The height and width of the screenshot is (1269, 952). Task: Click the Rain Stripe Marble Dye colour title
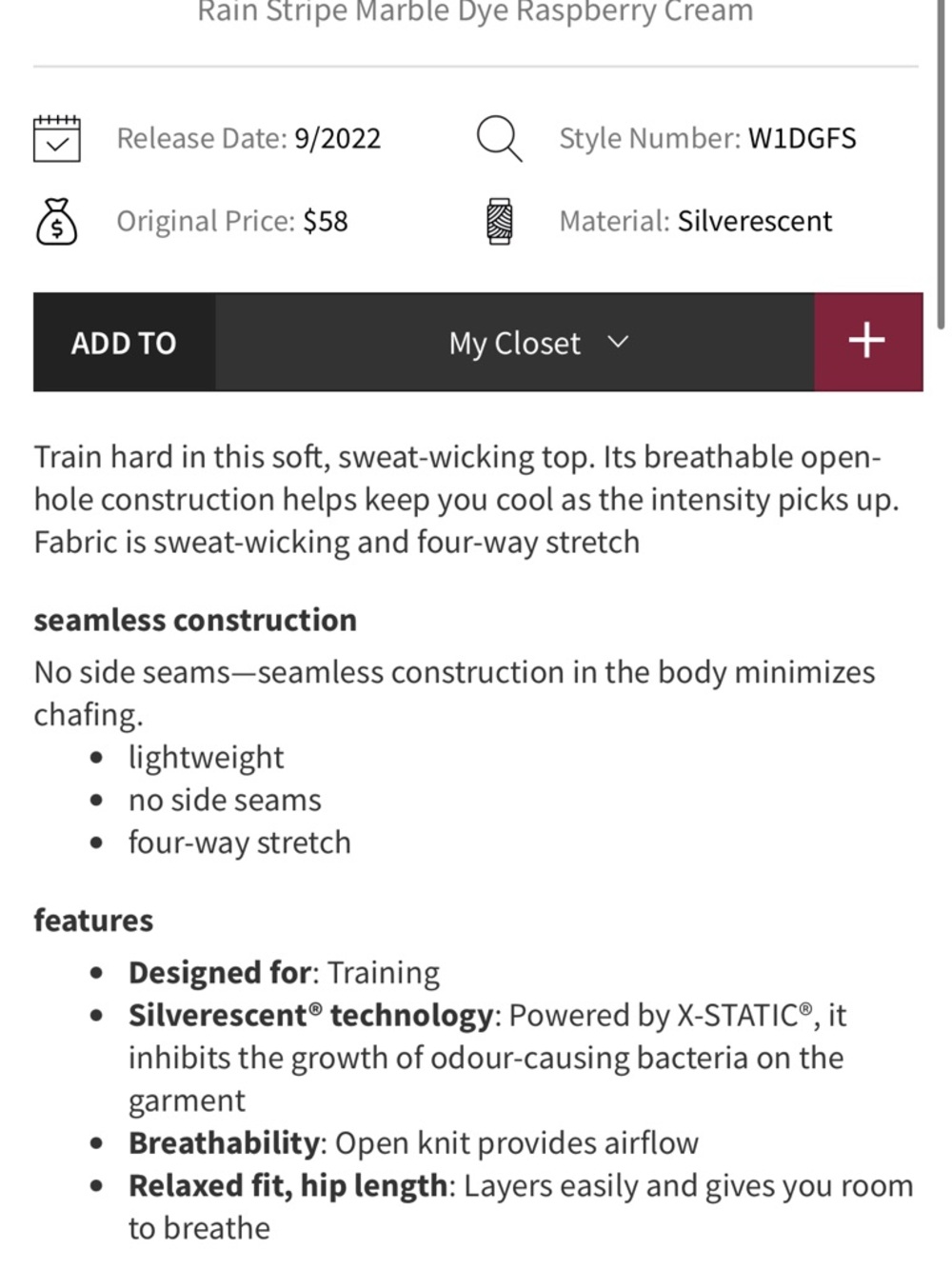[x=475, y=11]
